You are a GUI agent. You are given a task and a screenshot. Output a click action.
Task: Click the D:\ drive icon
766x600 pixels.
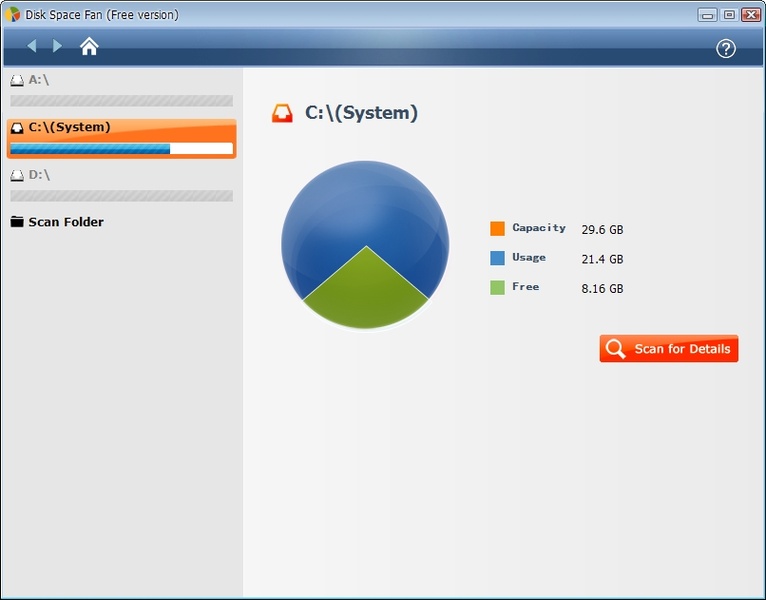tap(17, 175)
